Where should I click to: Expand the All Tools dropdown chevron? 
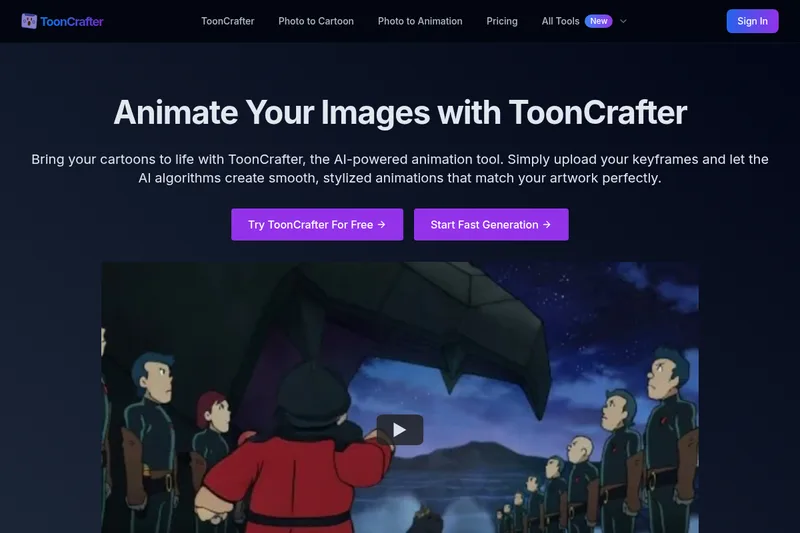623,21
